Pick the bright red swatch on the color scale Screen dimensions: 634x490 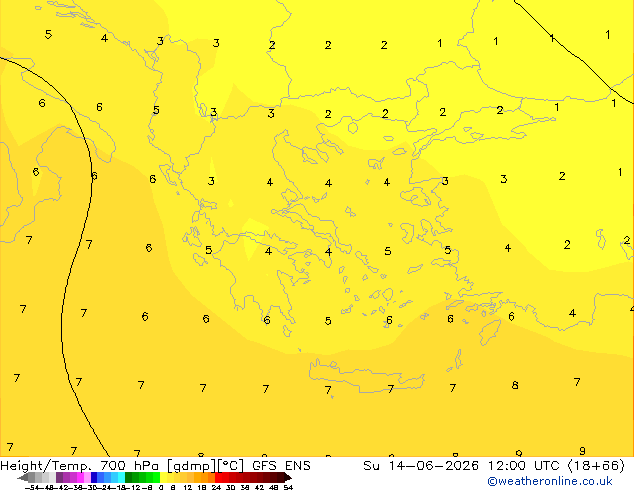[x=218, y=477]
